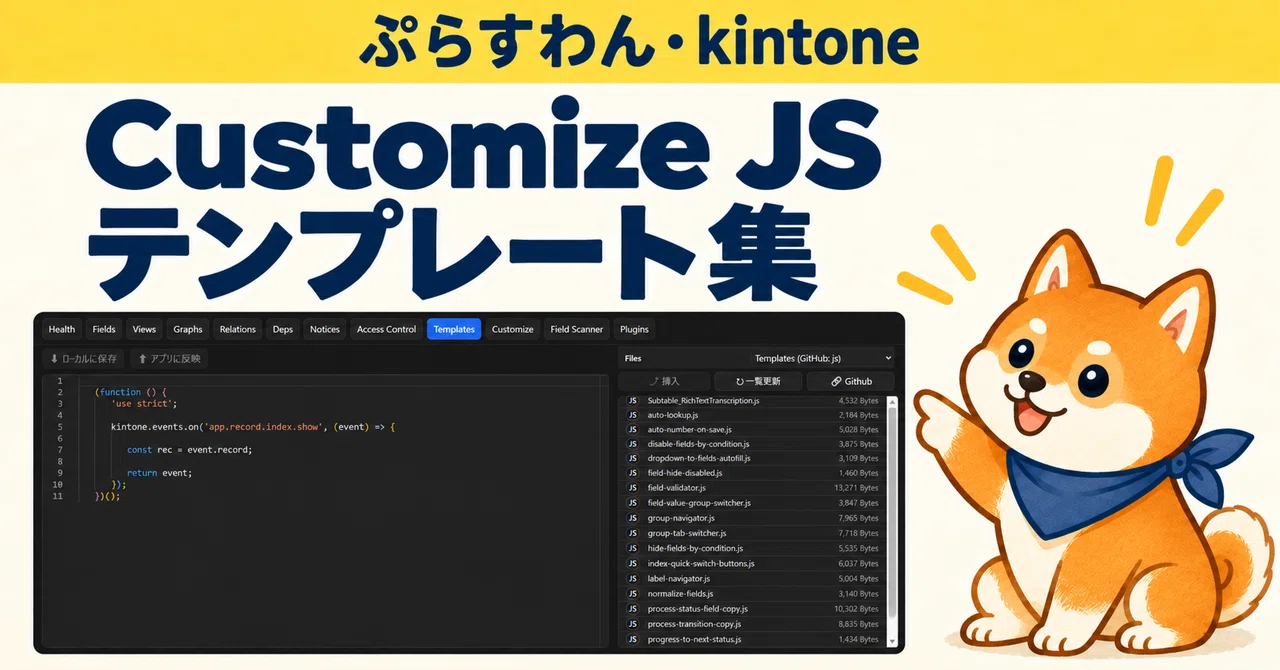Click the JS icon beside auto-lookup.js

click(x=632, y=415)
